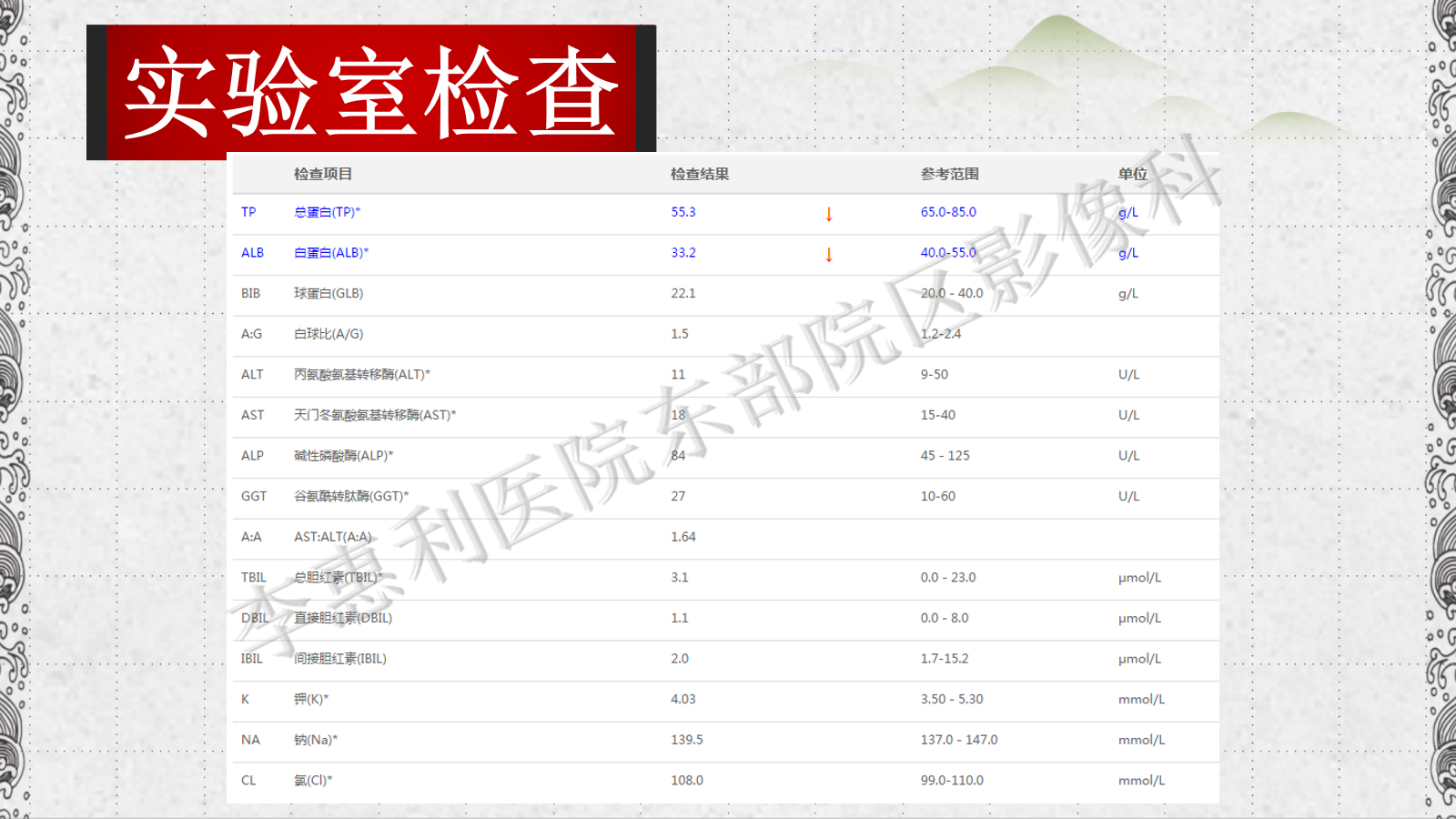Select the 碱性磷酸酶(ALP)* item
This screenshot has width=1456, height=819.
tap(344, 456)
